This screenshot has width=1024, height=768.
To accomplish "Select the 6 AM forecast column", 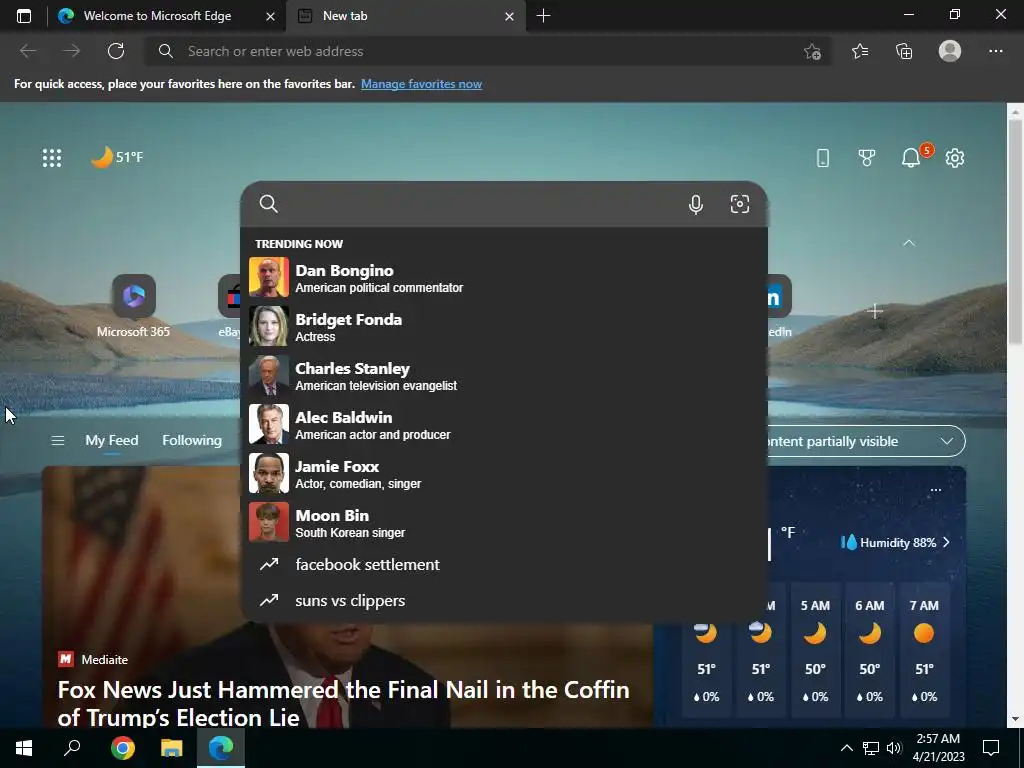I will pos(869,649).
